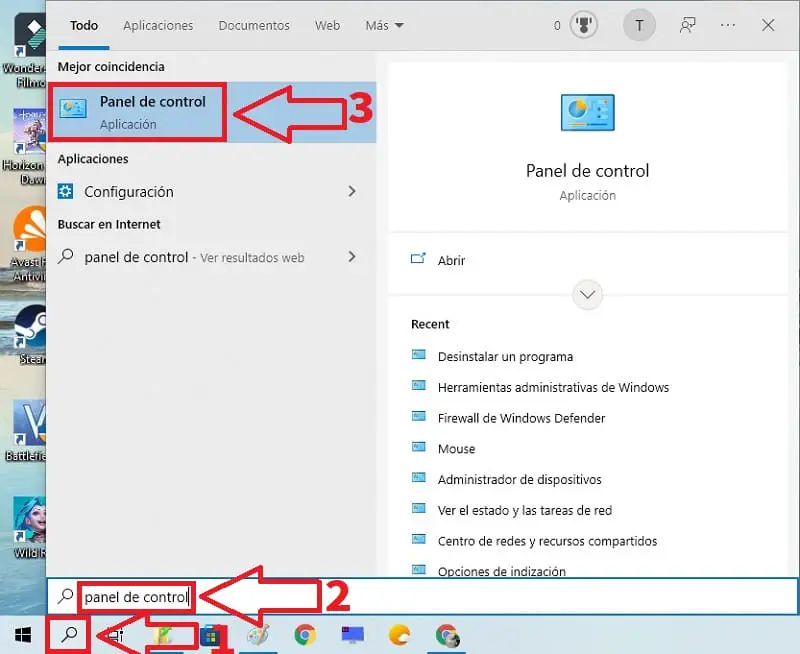Click the Steam desktop shortcut icon
Viewport: 800px width, 654px height.
[30, 327]
